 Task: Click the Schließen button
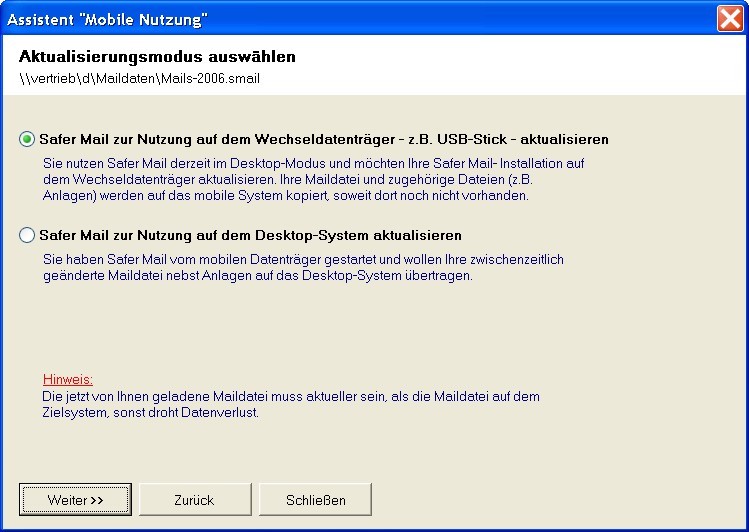pyautogui.click(x=315, y=500)
